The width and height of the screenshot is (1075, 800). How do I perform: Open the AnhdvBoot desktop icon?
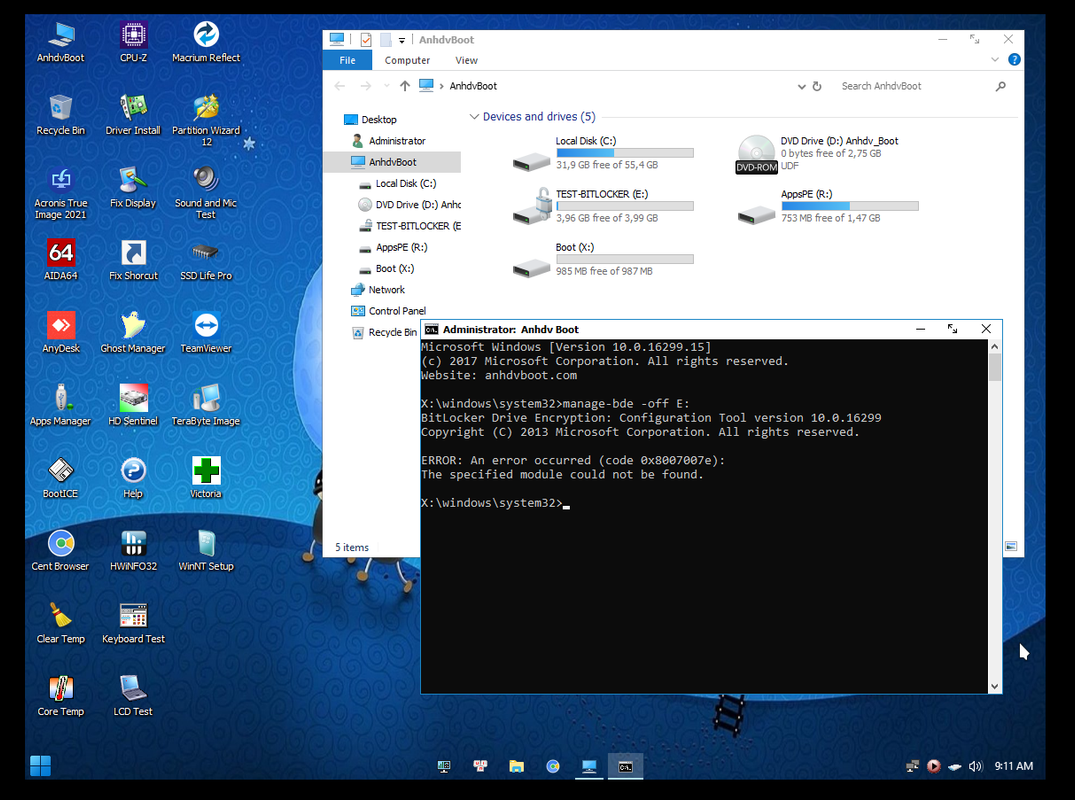pyautogui.click(x=60, y=43)
